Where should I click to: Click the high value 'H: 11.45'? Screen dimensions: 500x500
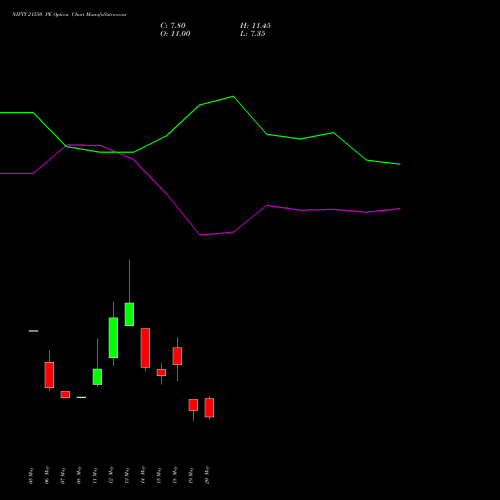pos(255,26)
